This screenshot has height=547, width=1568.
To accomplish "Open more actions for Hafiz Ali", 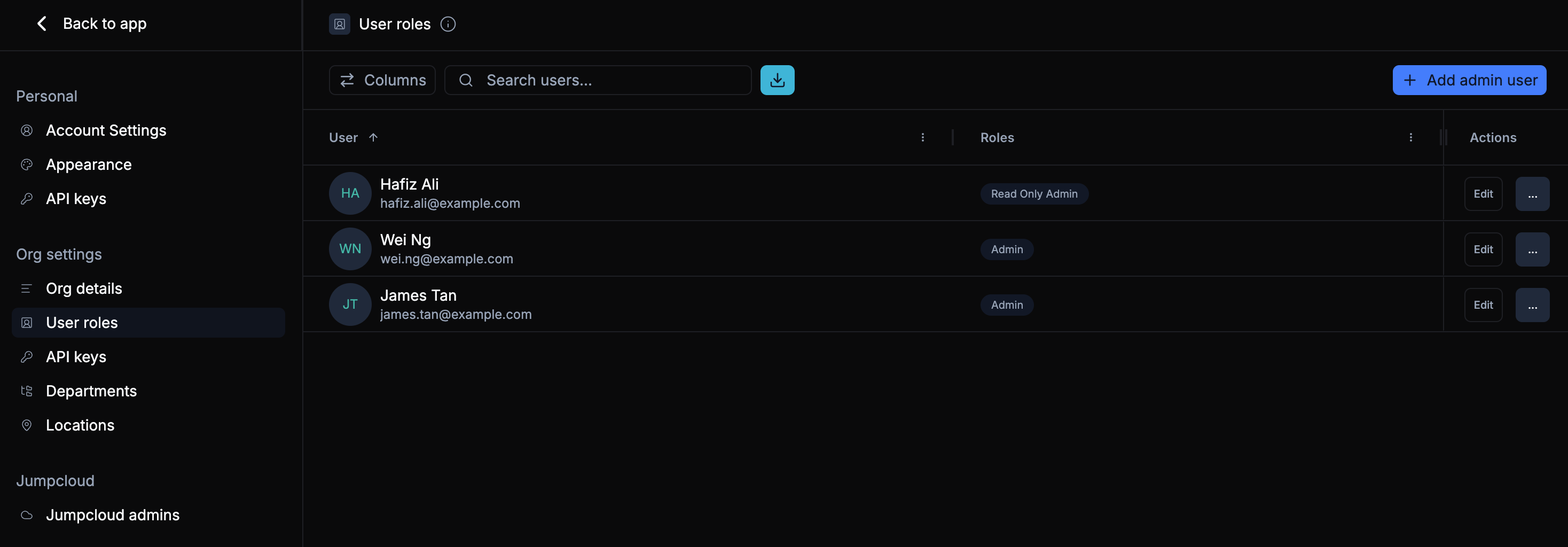I will [x=1532, y=194].
